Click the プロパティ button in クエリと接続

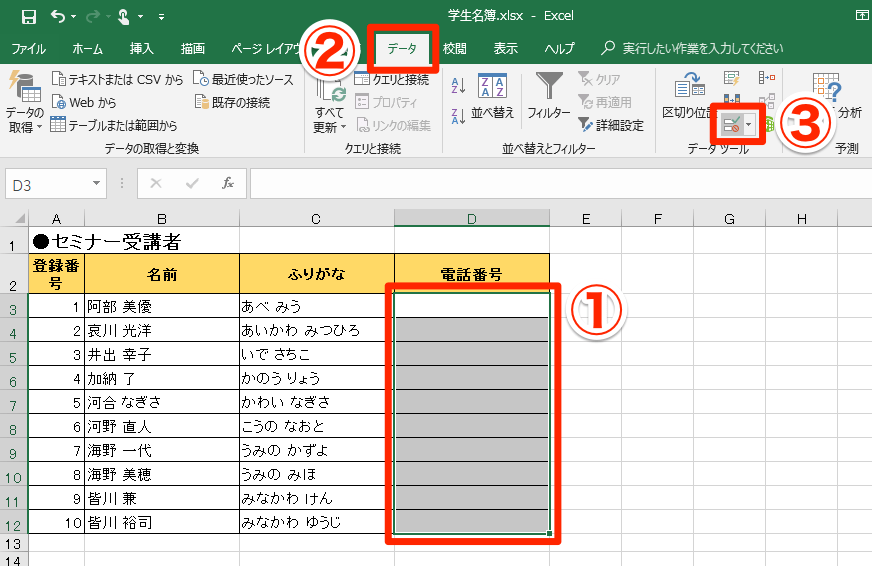(x=386, y=102)
